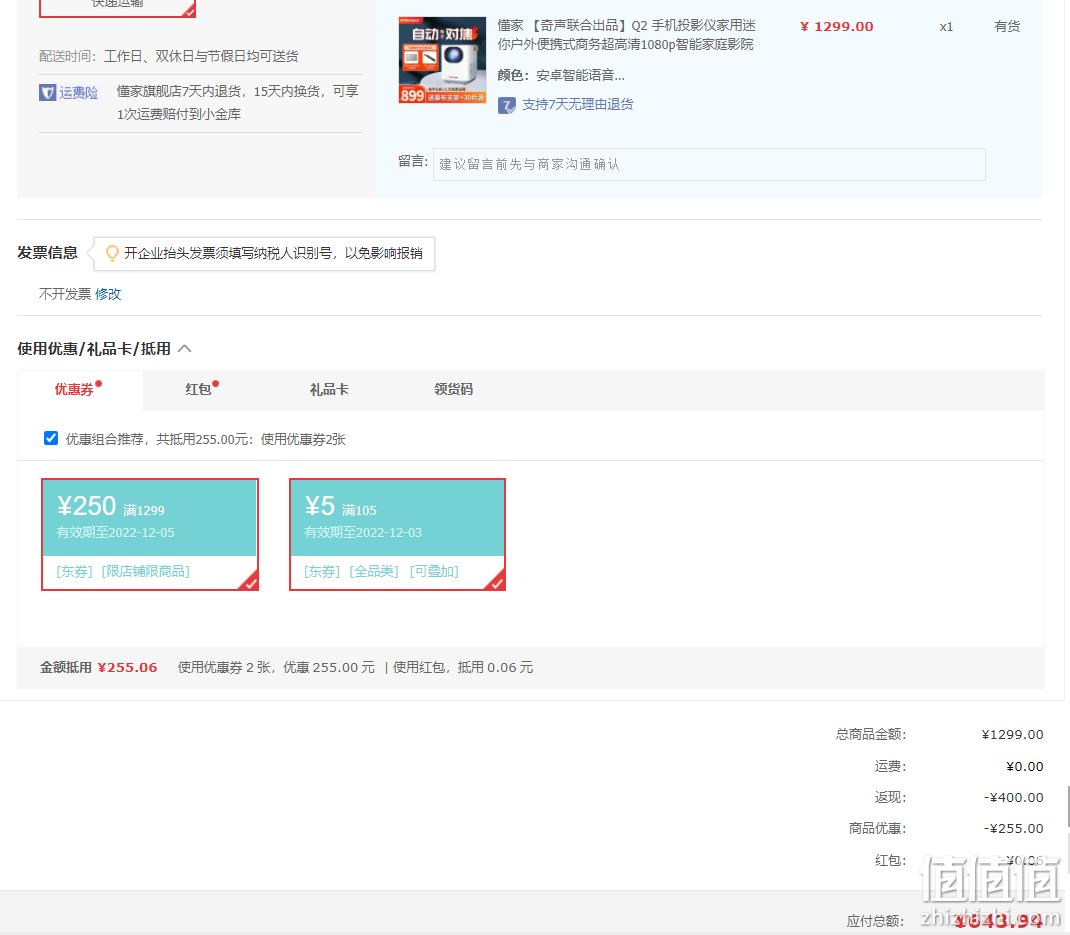Click the 运费险 link text
This screenshot has height=935, width=1070.
[78, 92]
